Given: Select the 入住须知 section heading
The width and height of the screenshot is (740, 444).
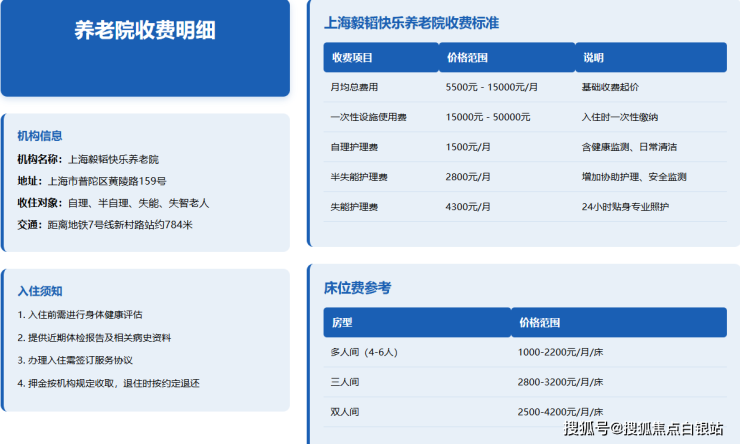Looking at the screenshot, I should (40, 291).
